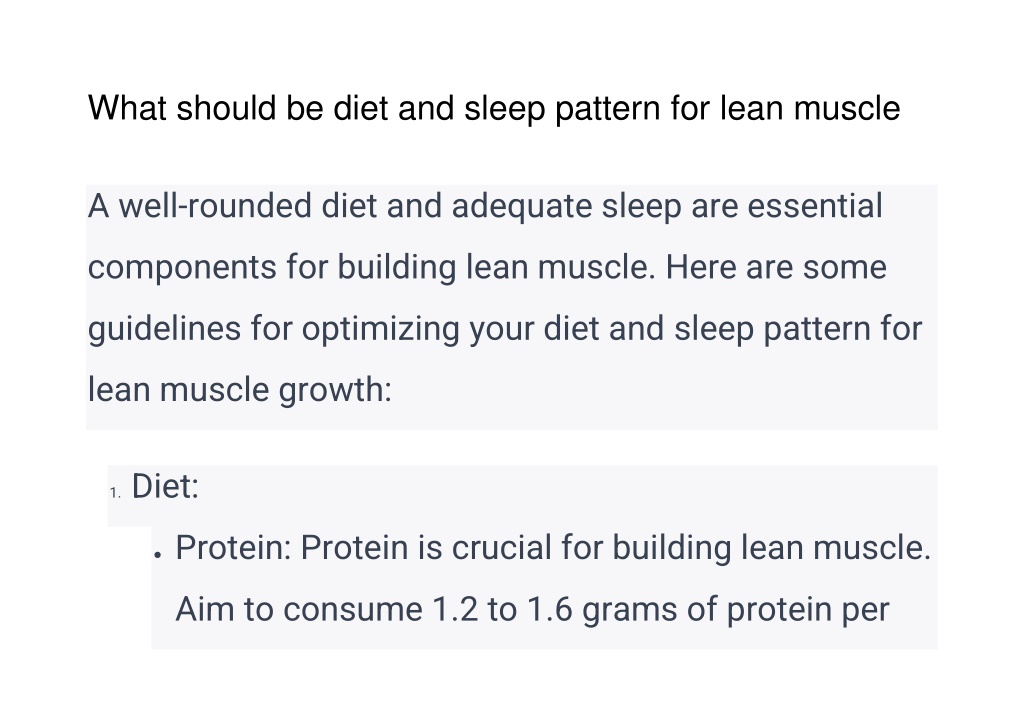This screenshot has height=724, width=1024.
Task: Click the word 'What' in the heading
Action: [127, 108]
